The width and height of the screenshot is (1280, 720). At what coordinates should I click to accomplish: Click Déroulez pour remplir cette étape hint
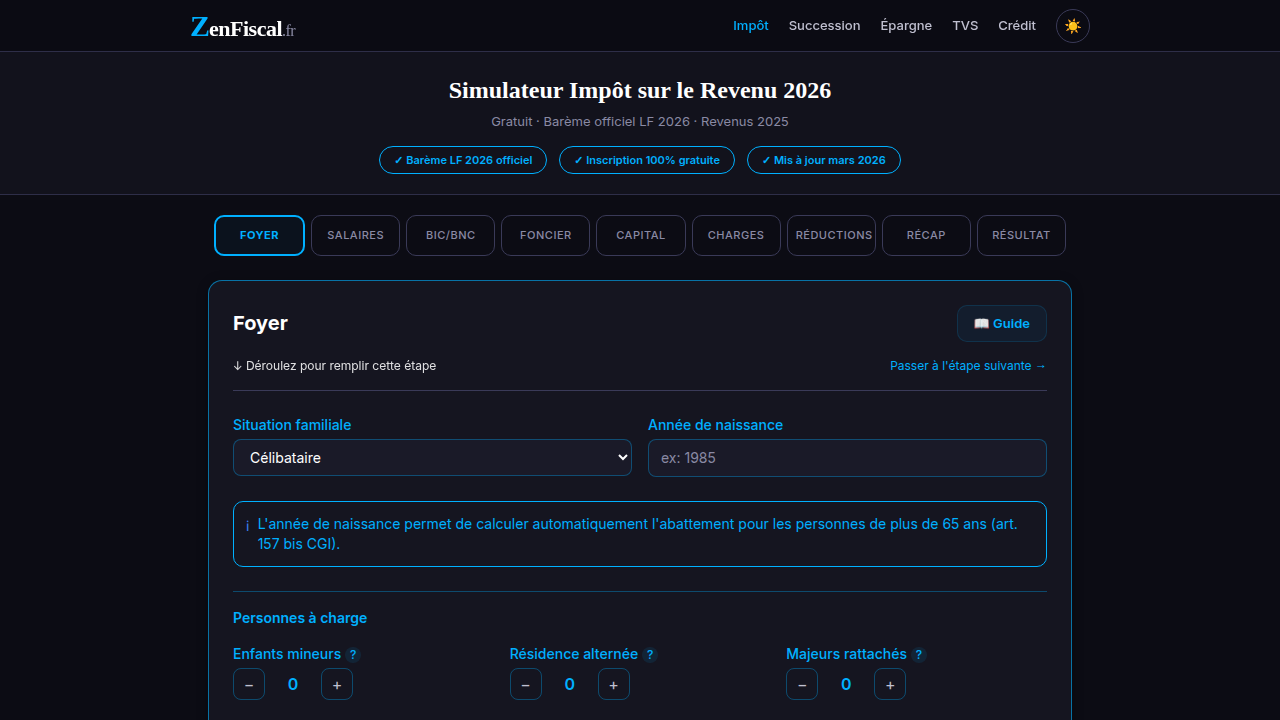[x=334, y=366]
